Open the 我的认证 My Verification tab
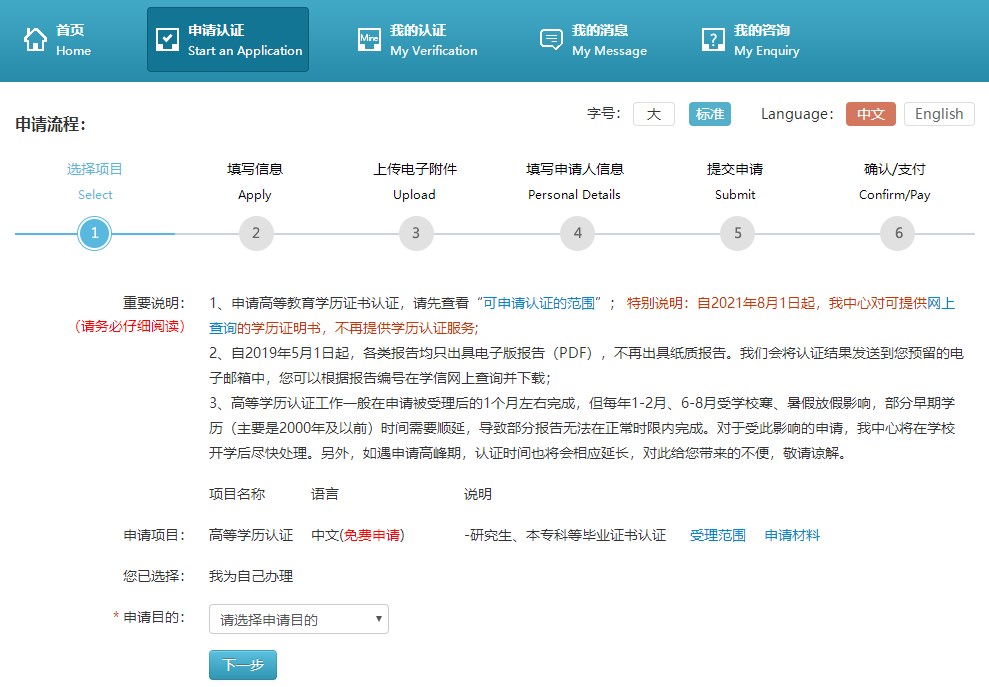Screen dimensions: 989x687 433,40
